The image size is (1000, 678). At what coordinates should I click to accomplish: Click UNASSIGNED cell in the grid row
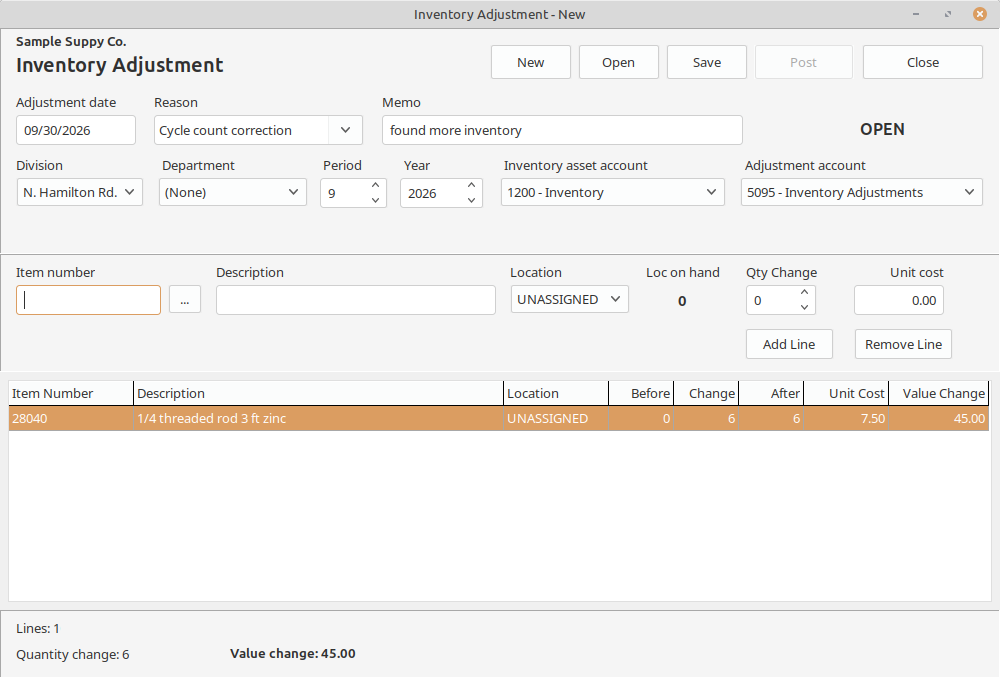click(x=556, y=418)
